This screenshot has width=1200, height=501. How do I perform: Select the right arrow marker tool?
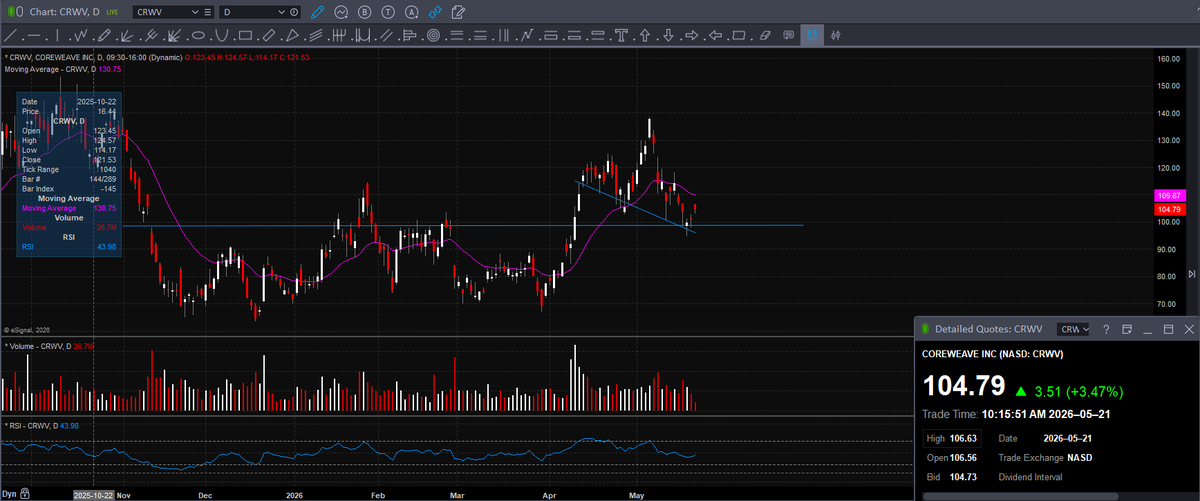click(691, 35)
